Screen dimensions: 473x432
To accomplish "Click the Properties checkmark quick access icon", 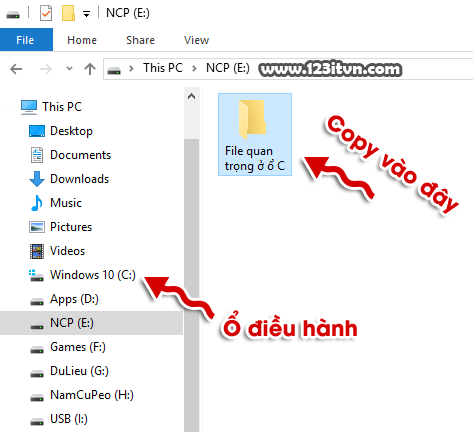I will coord(46,14).
